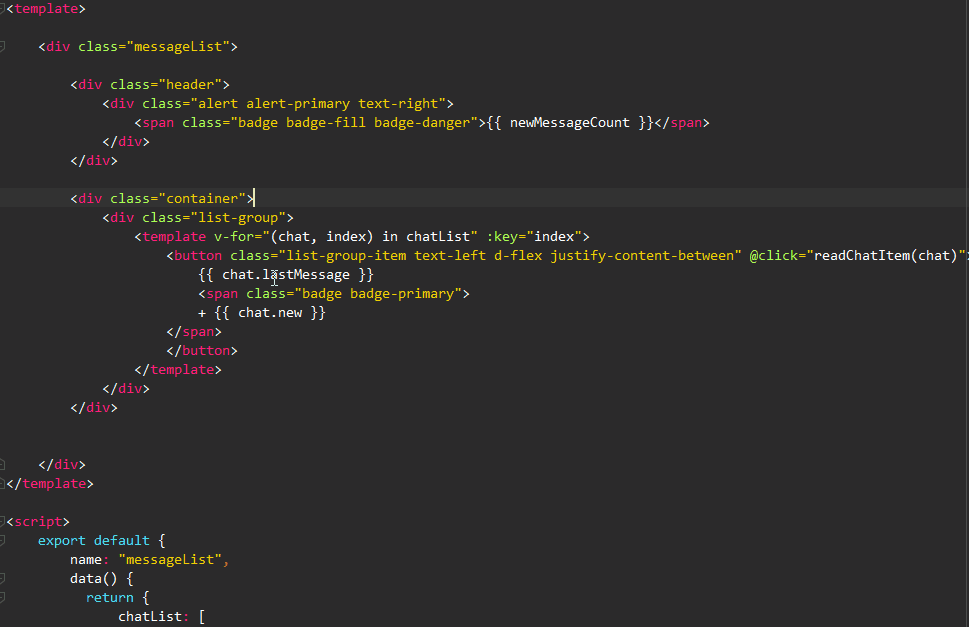Click the </div> closing the header div
The width and height of the screenshot is (969, 627).
[x=94, y=161]
